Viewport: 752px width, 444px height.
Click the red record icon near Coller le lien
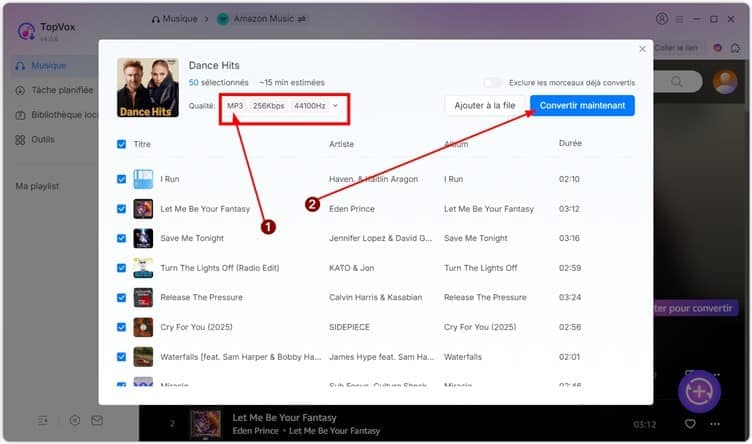717,48
